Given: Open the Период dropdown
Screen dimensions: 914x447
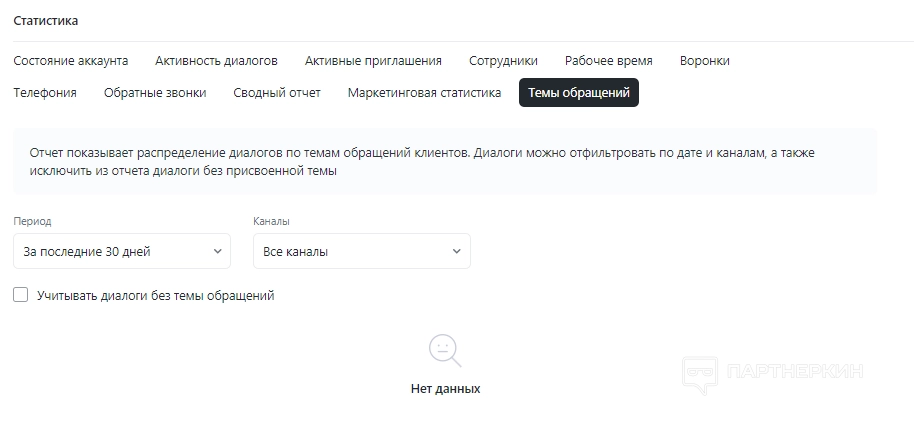Looking at the screenshot, I should click(122, 251).
